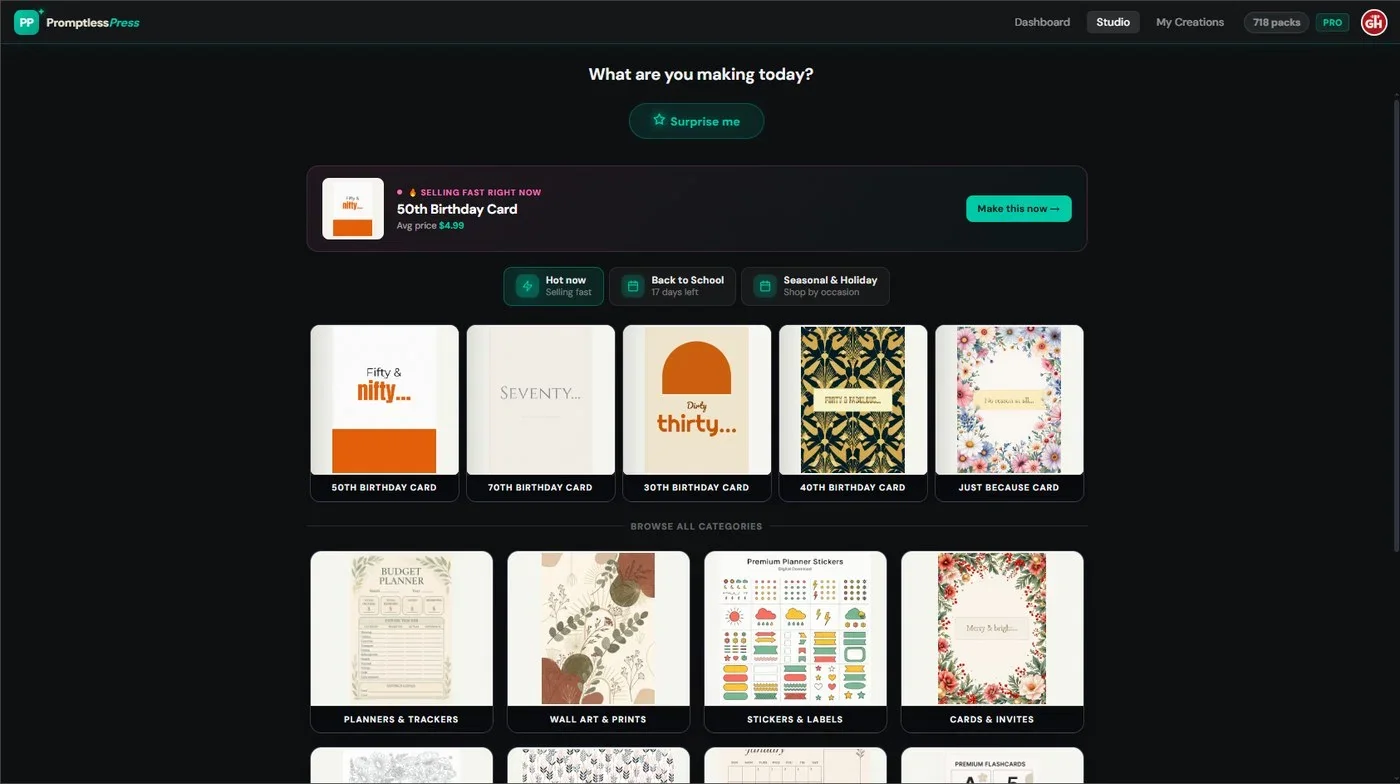Click the Make this now button
The height and width of the screenshot is (784, 1400).
[1019, 208]
